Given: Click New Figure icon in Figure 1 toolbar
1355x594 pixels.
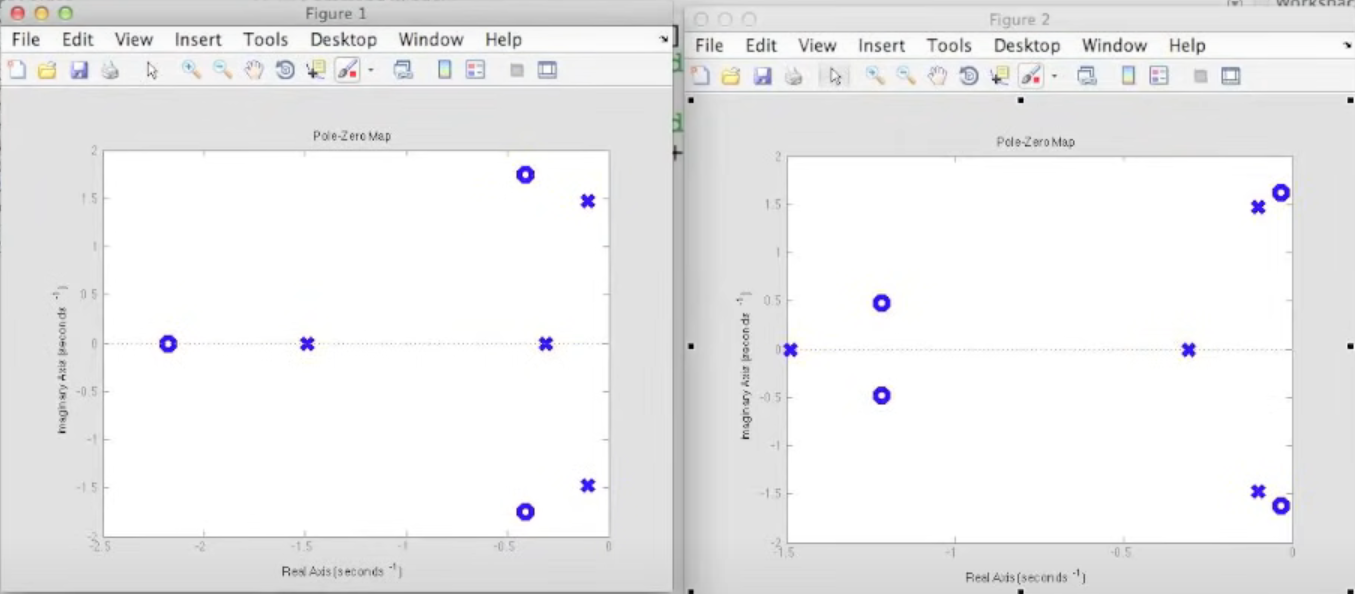Looking at the screenshot, I should [17, 70].
